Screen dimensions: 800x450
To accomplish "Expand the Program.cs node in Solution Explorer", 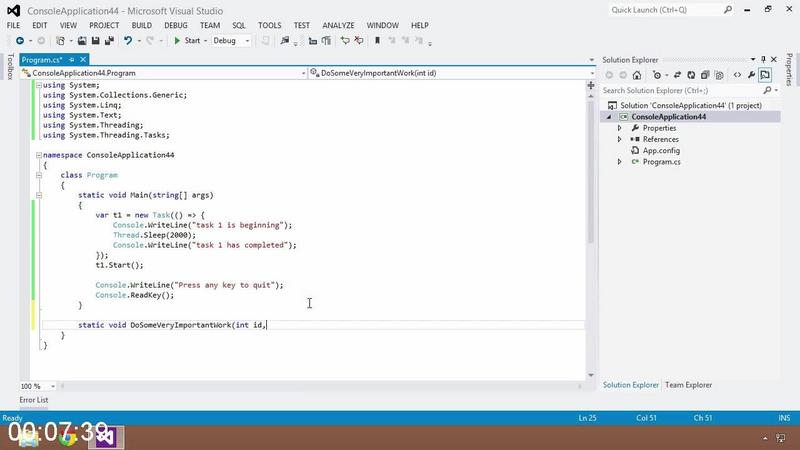I will point(619,162).
